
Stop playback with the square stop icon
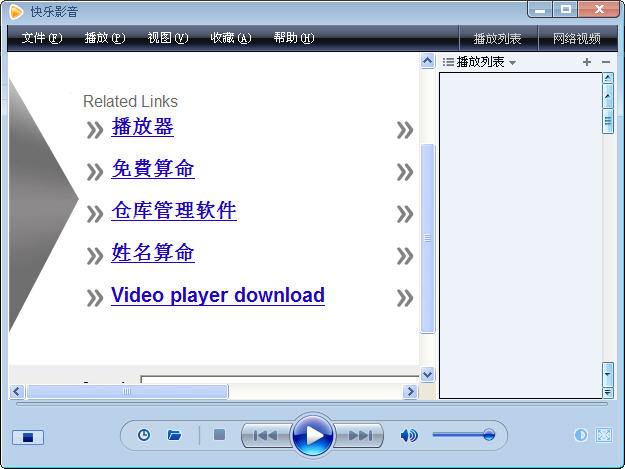coord(219,435)
